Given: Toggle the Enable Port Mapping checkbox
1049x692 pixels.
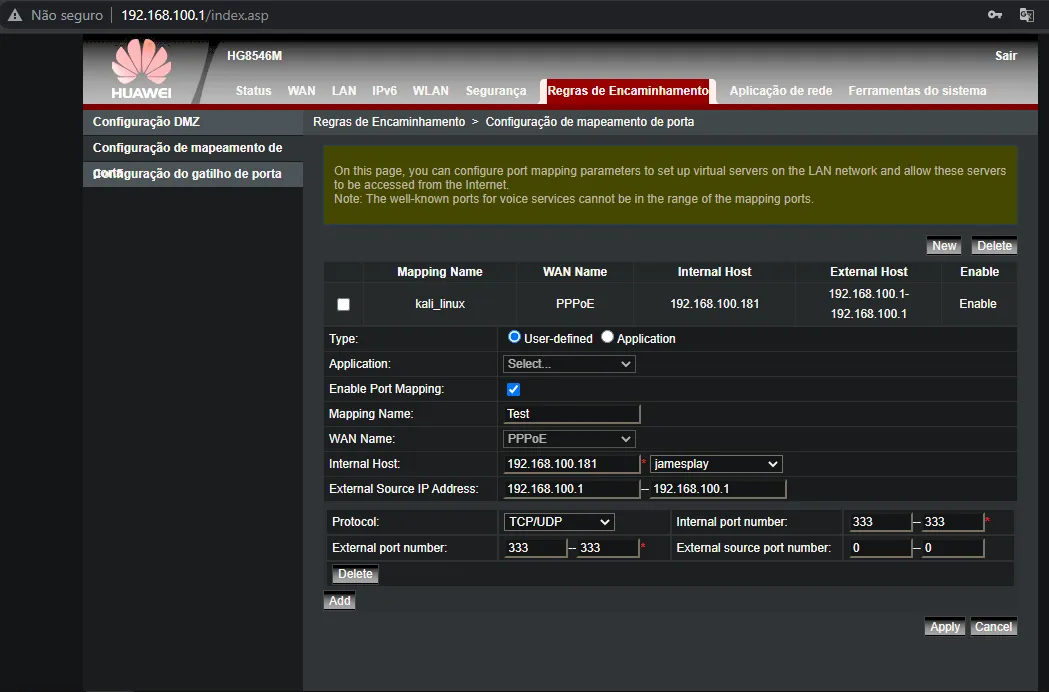Looking at the screenshot, I should pos(514,389).
